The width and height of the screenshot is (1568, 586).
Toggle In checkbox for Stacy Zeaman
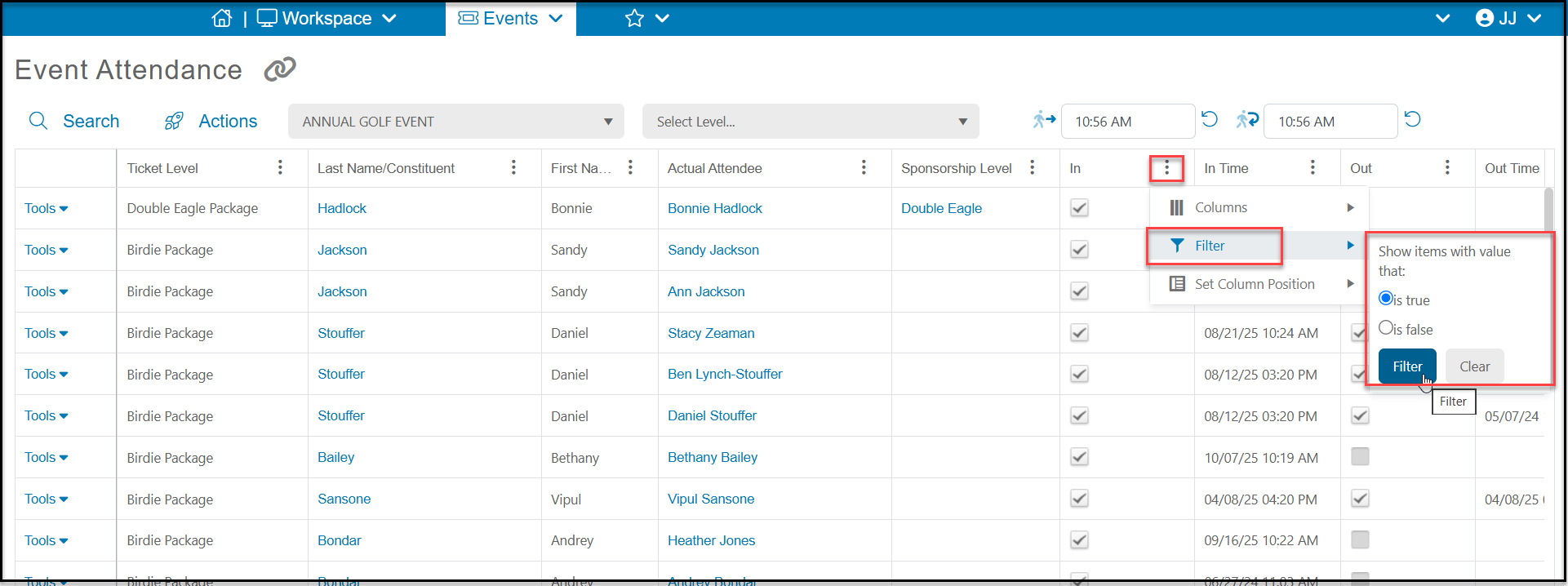pos(1079,332)
